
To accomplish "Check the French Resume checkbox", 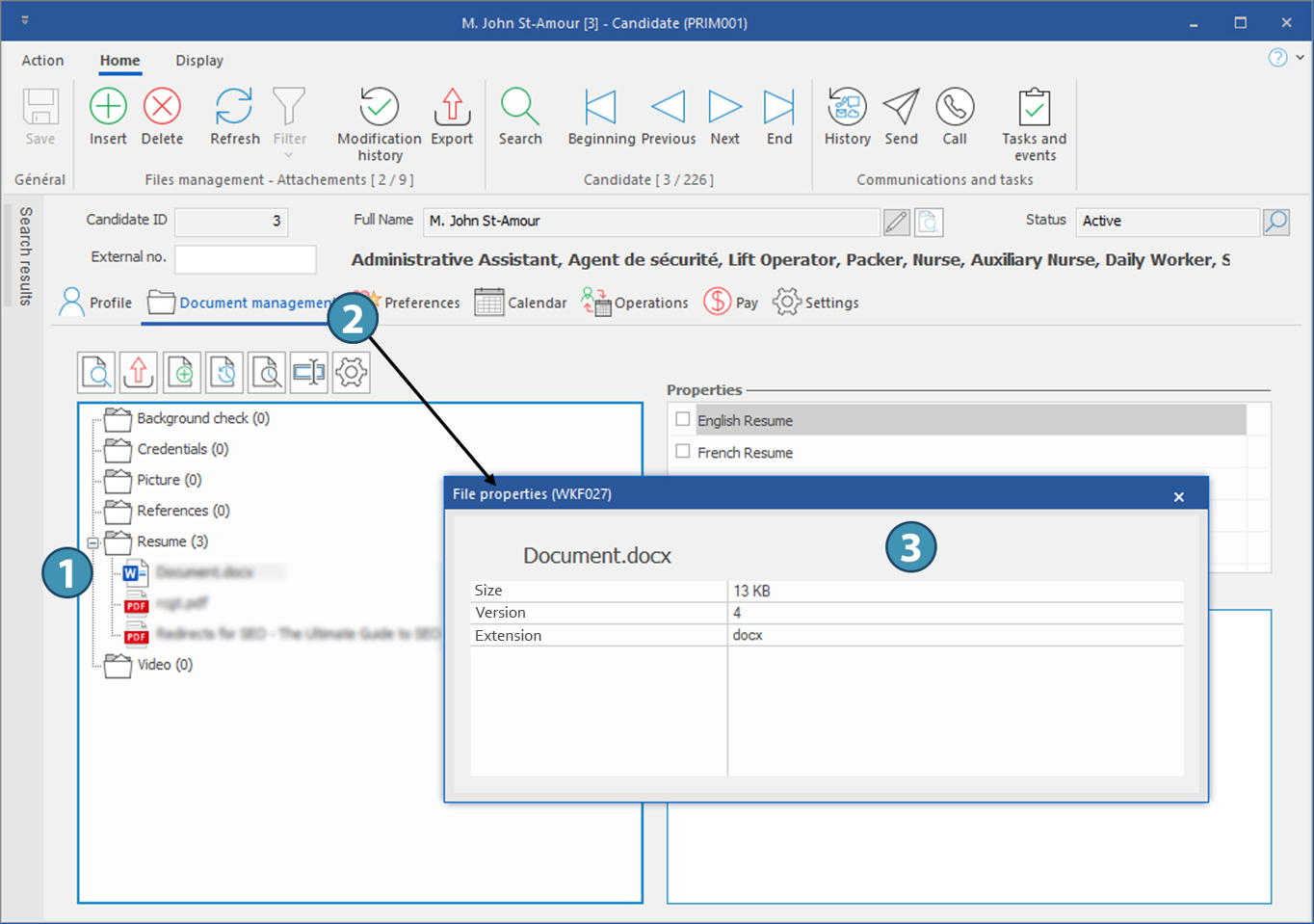I will coord(683,452).
